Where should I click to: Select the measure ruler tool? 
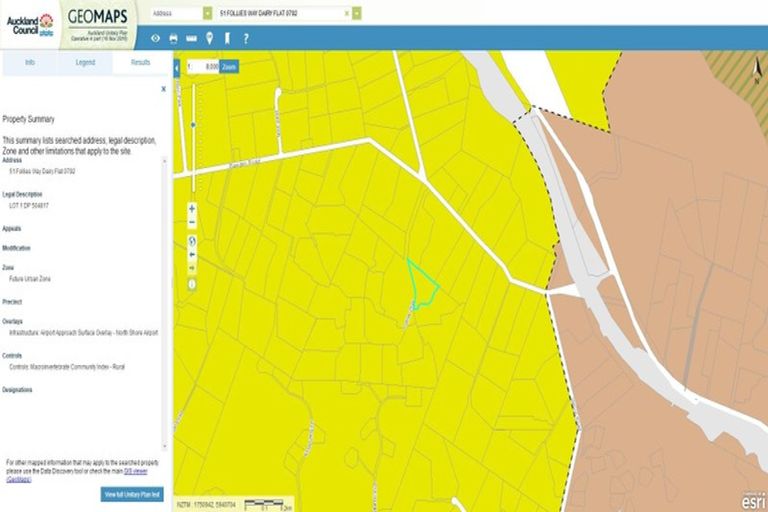[191, 38]
